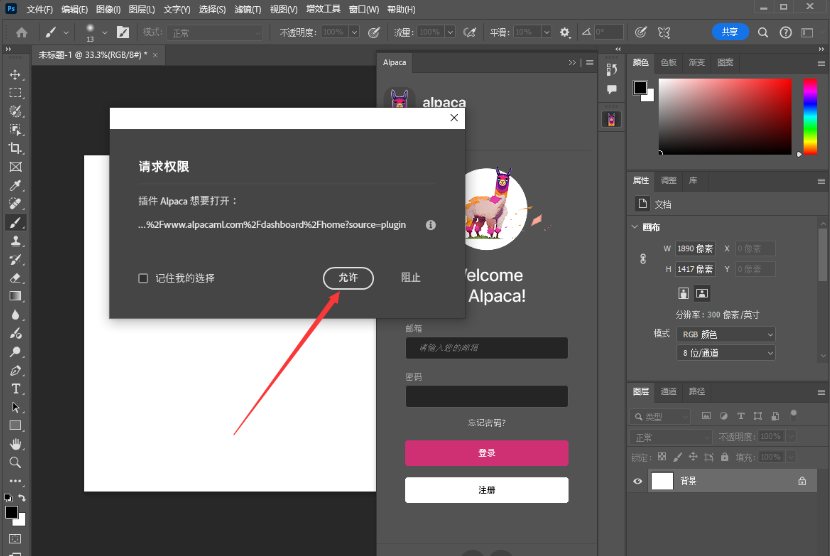Viewport: 830px width, 556px height.
Task: Open the search icon in options bar
Action: pyautogui.click(x=763, y=32)
